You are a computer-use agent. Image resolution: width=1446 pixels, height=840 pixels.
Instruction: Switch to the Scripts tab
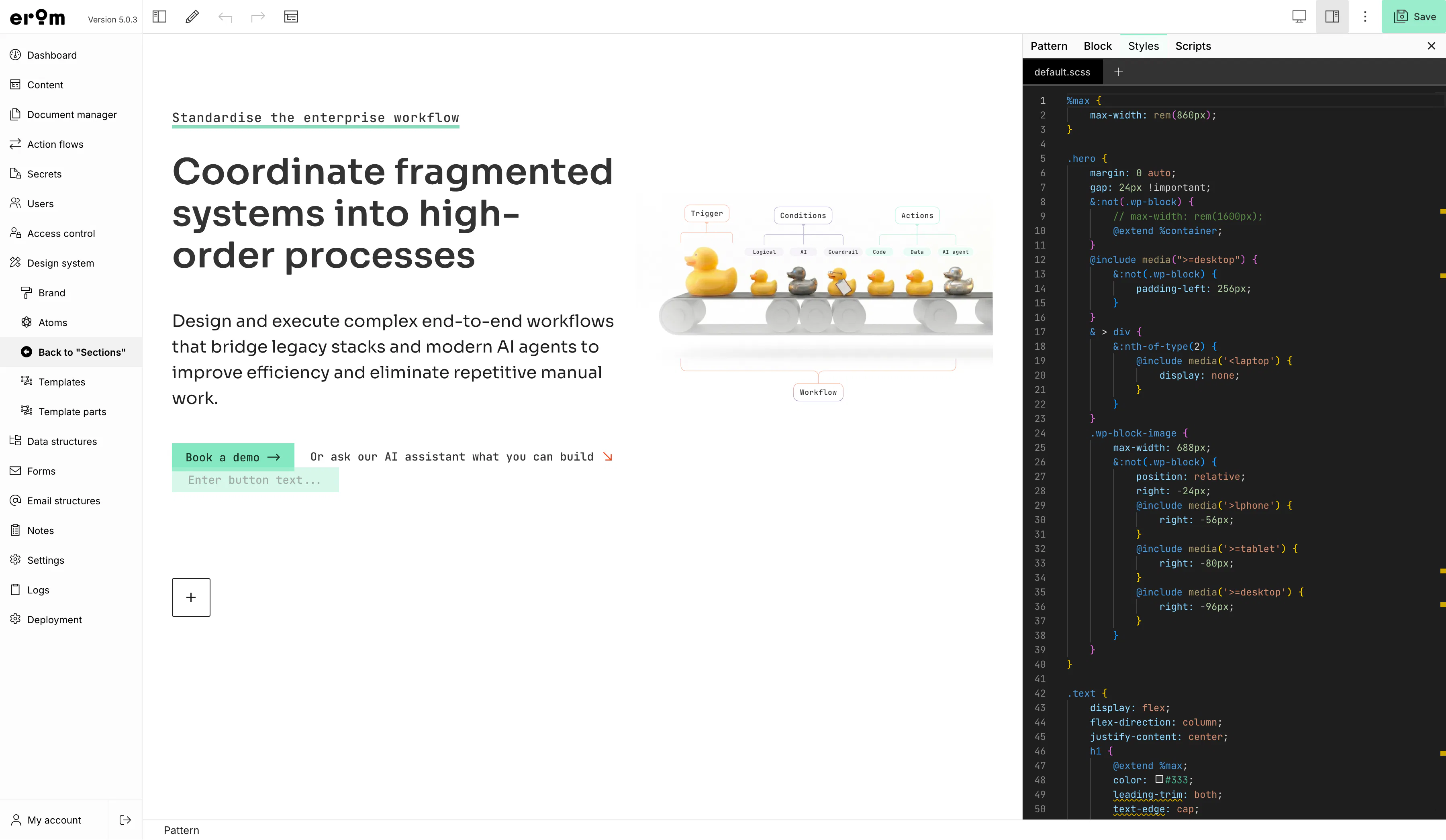(1193, 46)
